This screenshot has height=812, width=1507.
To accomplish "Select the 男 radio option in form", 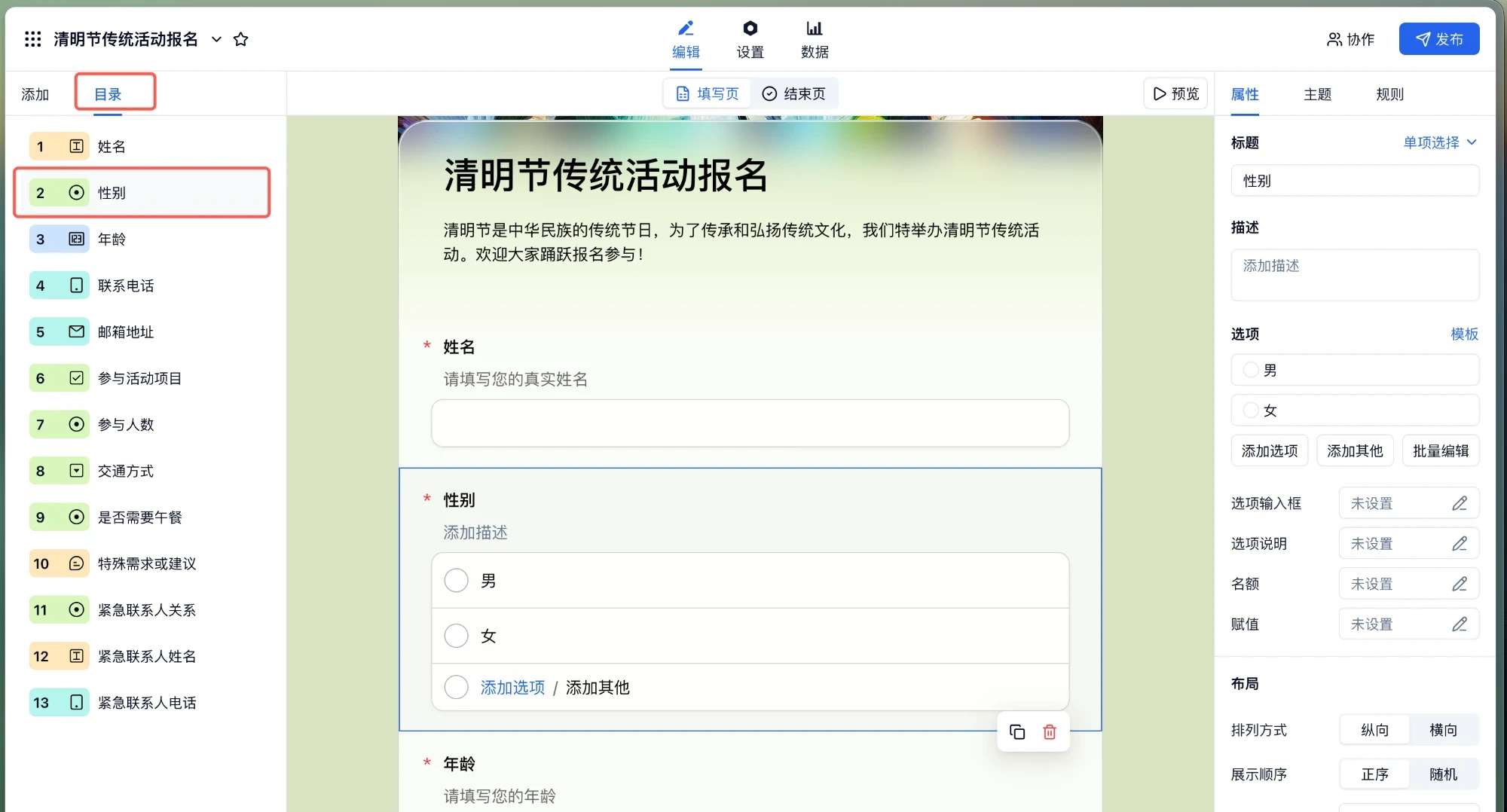I will click(456, 581).
